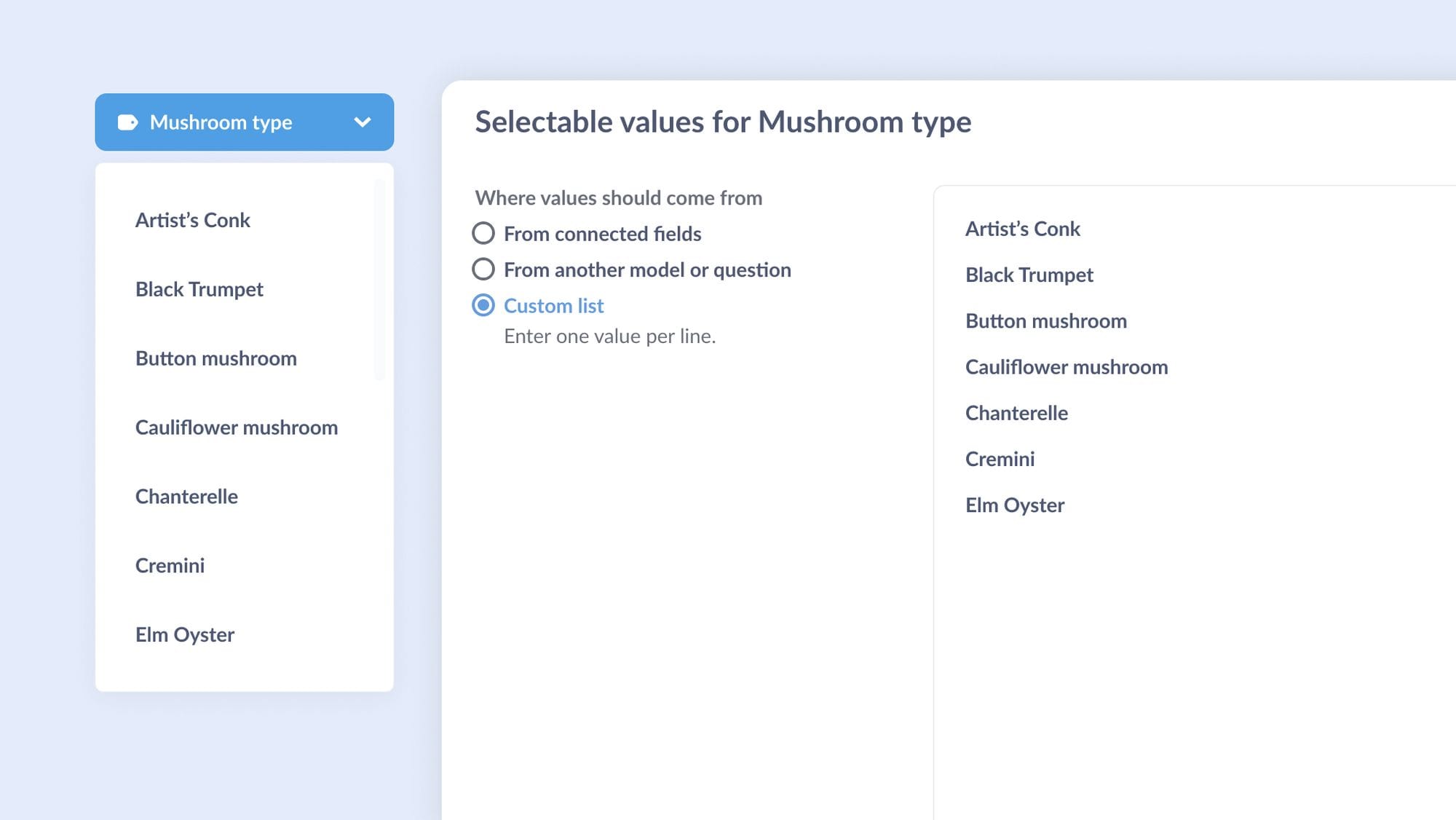The image size is (1456, 820).
Task: Expand the Mushroom type dropdown chevron
Action: (x=363, y=122)
